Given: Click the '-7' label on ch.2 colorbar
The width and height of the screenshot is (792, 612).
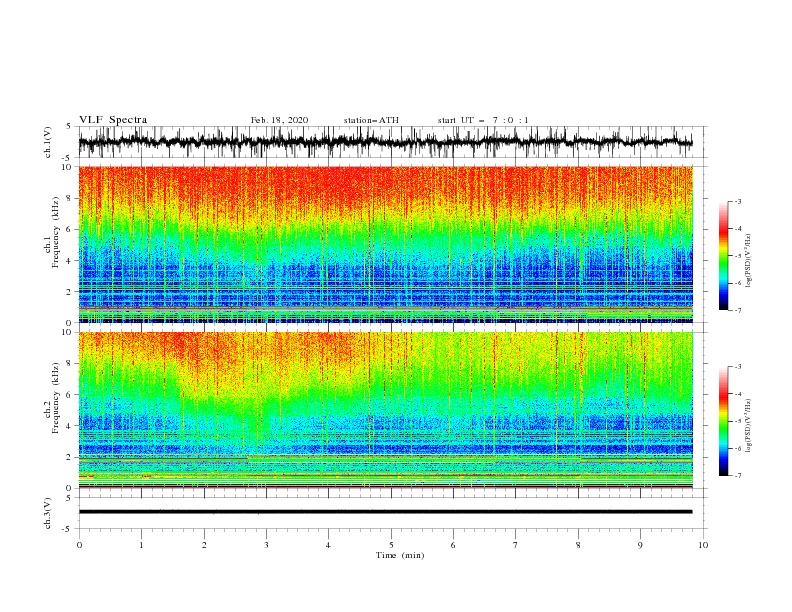Looking at the screenshot, I should [737, 475].
